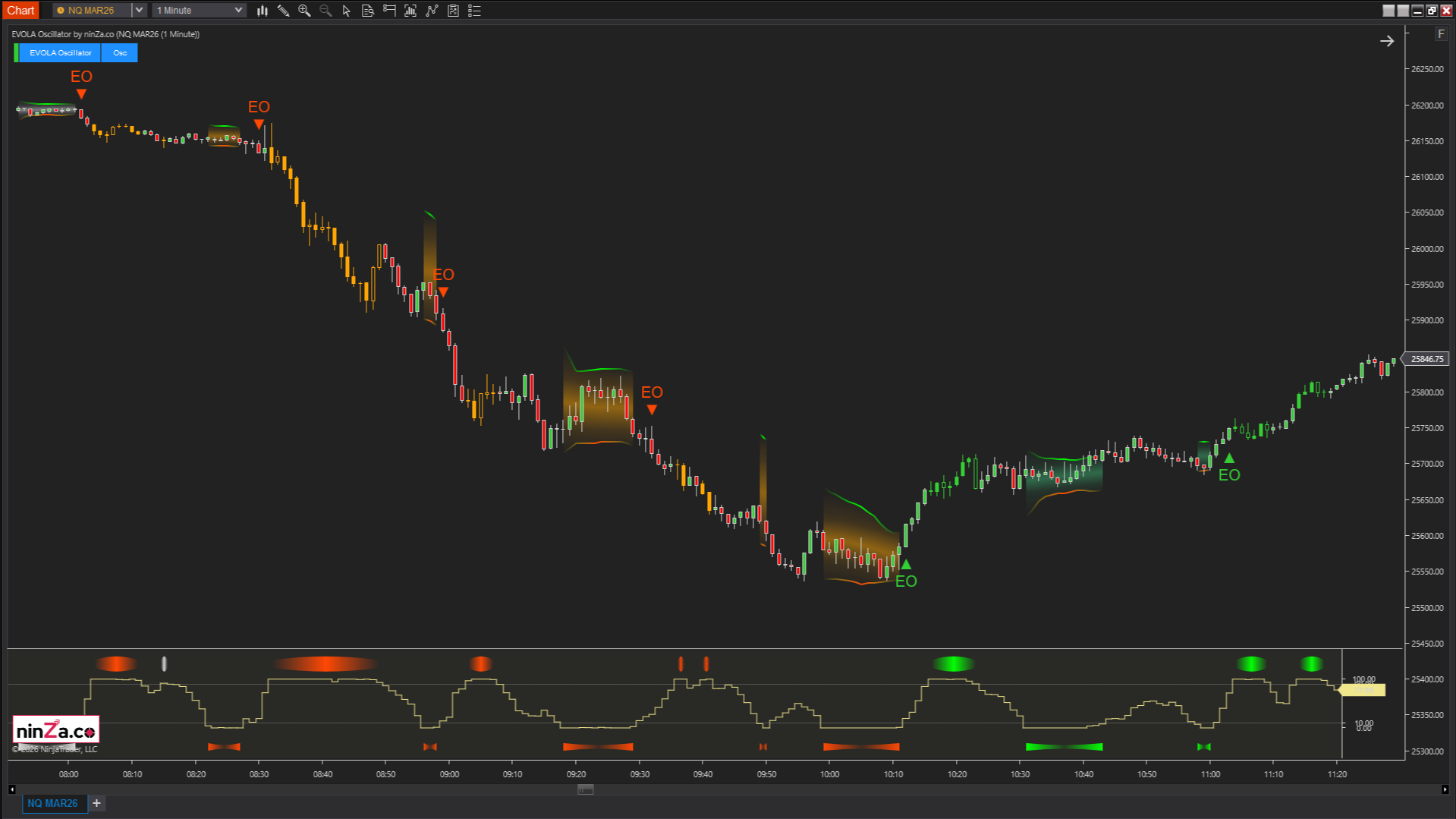Viewport: 1456px width, 819px height.
Task: Select the candlestick chart style tool
Action: tap(262, 10)
